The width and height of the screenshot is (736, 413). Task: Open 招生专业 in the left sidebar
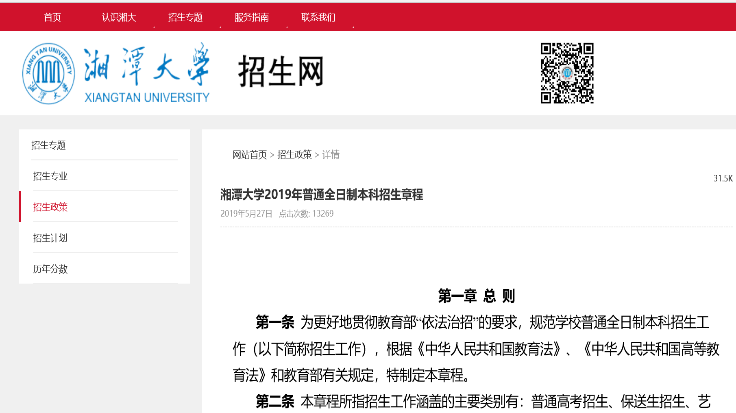[49, 176]
